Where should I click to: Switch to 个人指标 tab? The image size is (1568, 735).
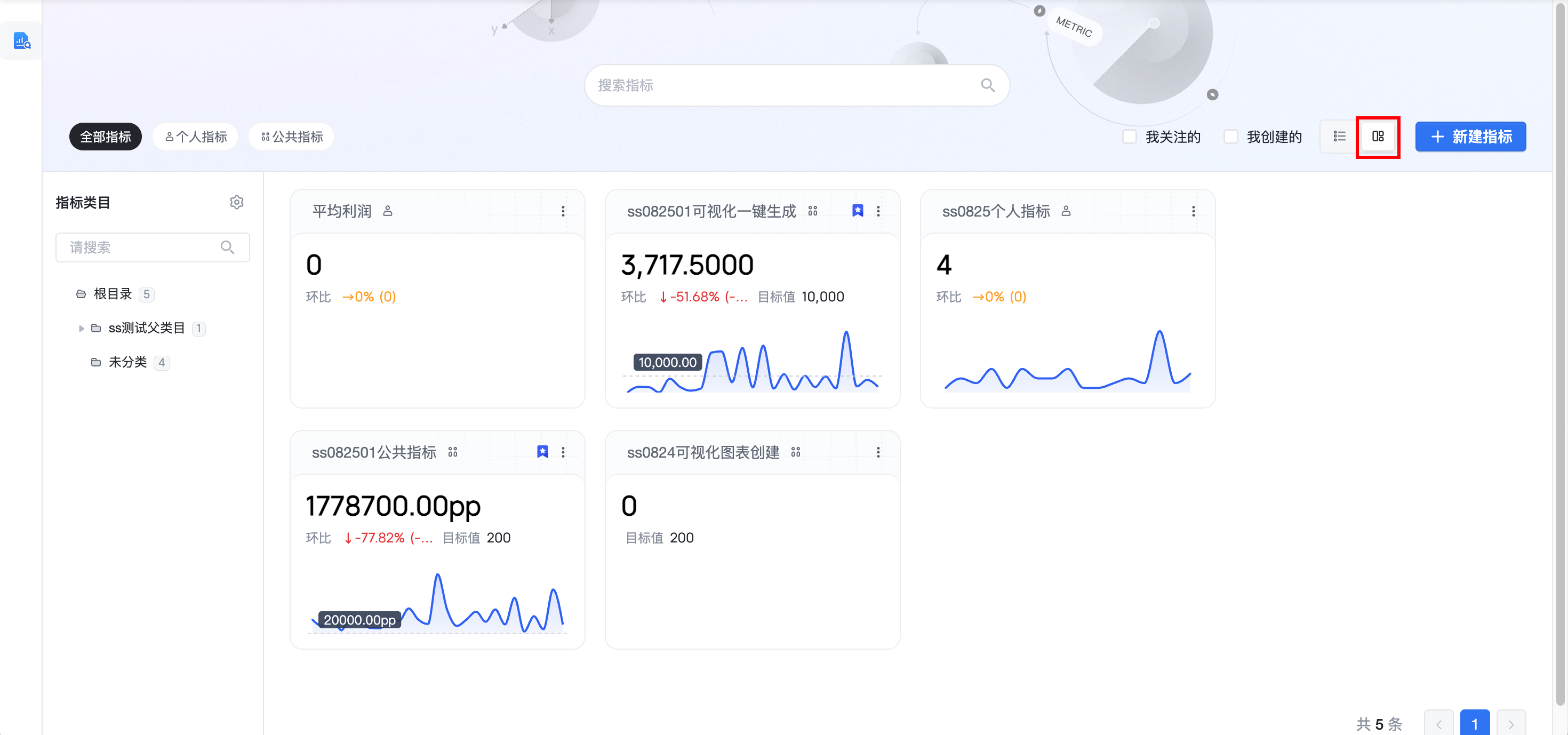195,137
